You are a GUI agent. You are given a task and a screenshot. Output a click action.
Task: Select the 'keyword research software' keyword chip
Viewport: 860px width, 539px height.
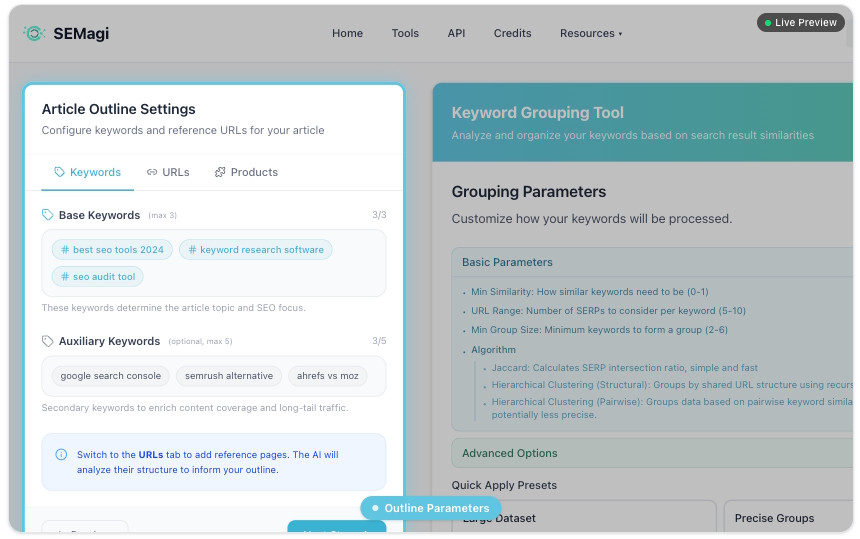[x=256, y=249]
